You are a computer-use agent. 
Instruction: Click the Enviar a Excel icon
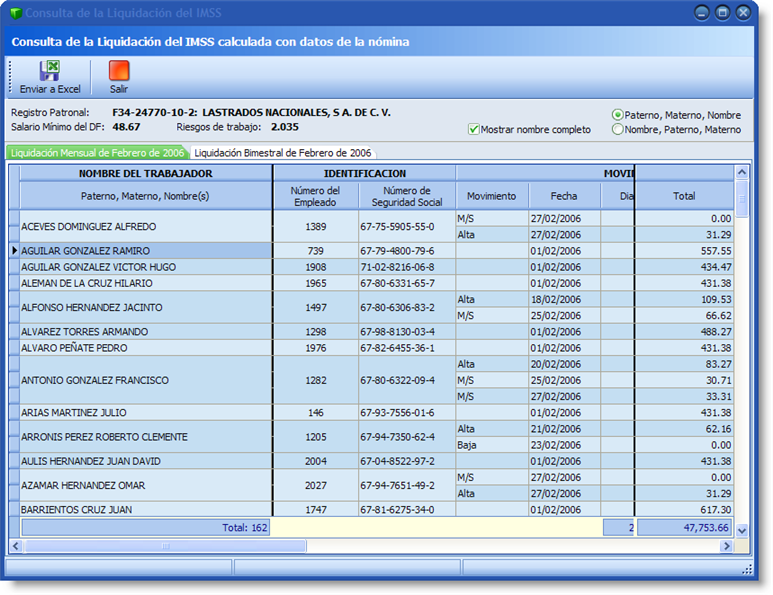click(50, 70)
